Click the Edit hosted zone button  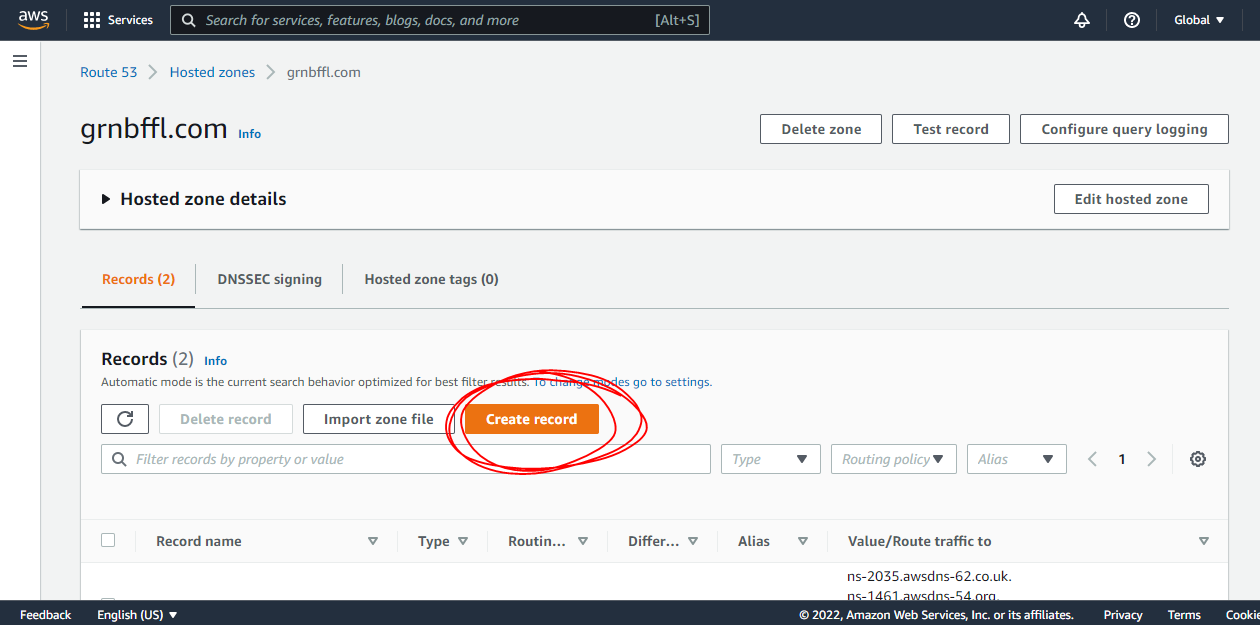[1131, 199]
